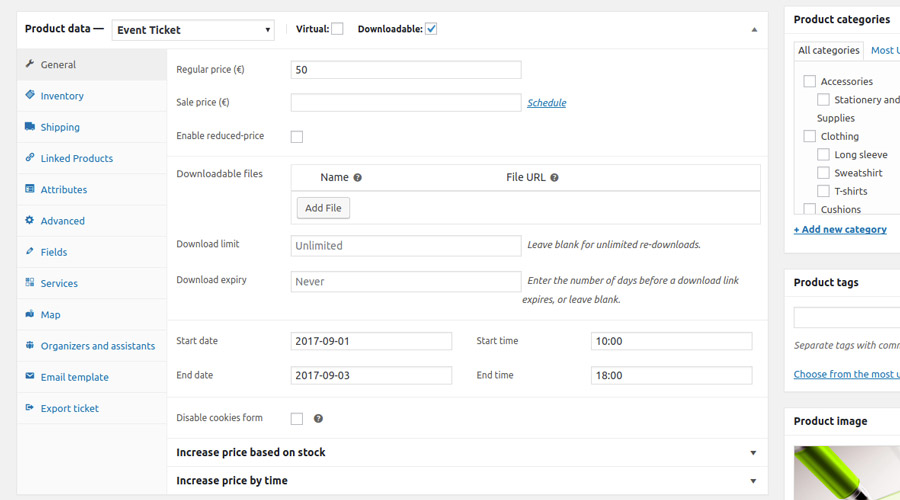Uncheck the Downloadable checkbox
The height and width of the screenshot is (500, 900).
click(x=431, y=29)
